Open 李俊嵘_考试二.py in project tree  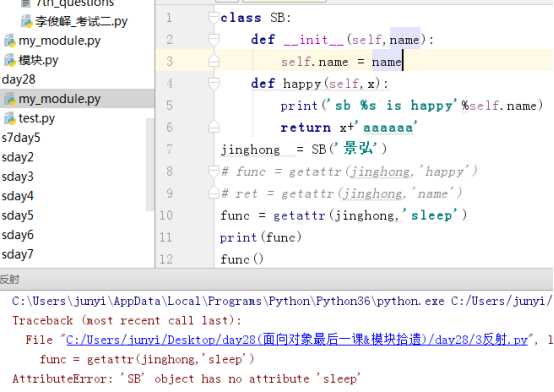(81, 22)
